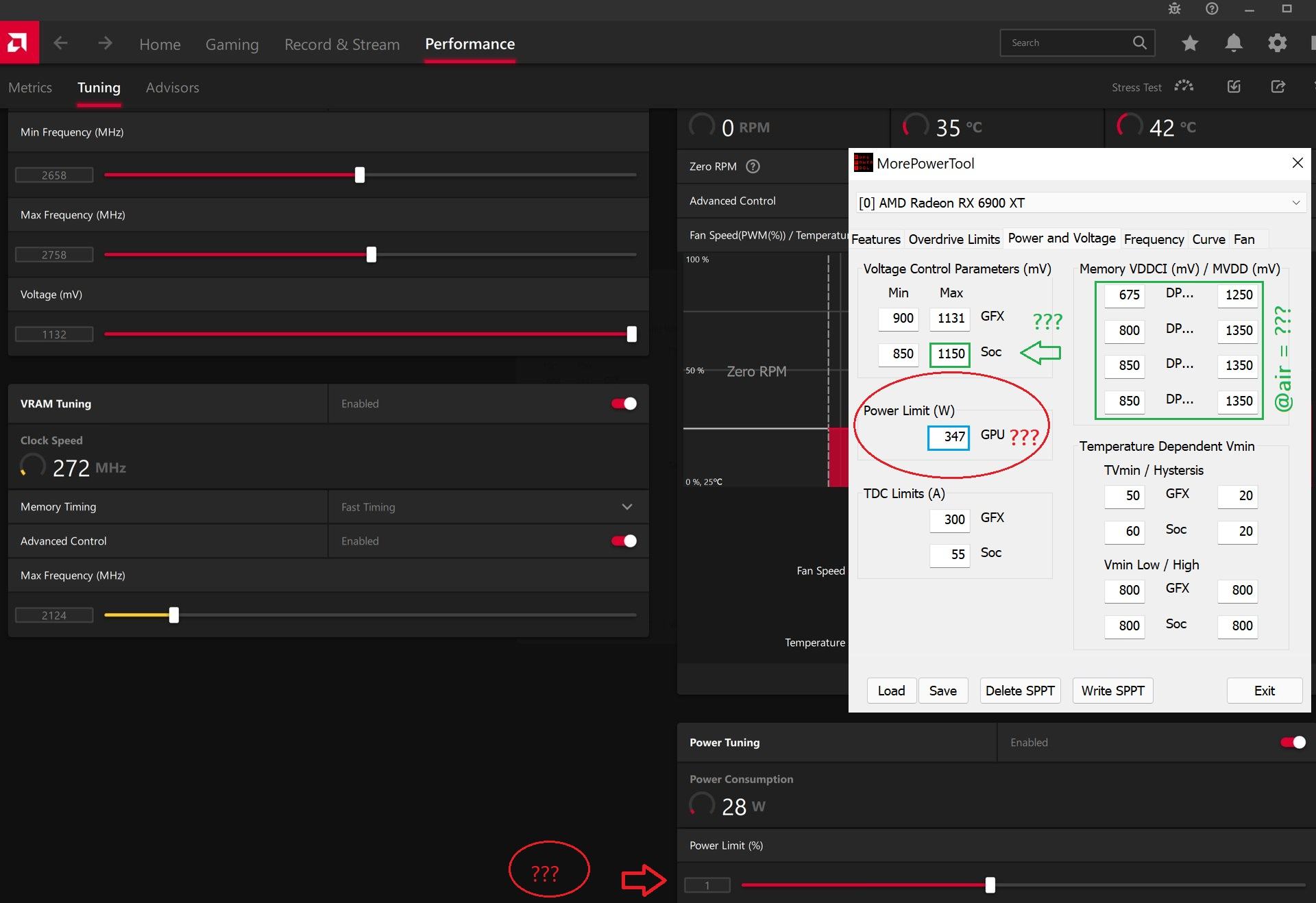Click the Delete SPPT button

click(x=1020, y=691)
